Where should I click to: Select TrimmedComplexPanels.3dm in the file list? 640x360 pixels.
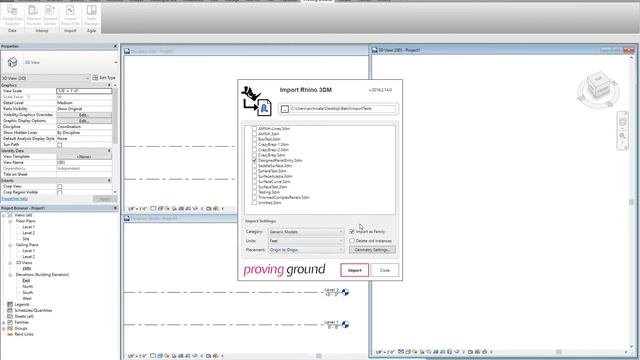pyautogui.click(x=284, y=198)
